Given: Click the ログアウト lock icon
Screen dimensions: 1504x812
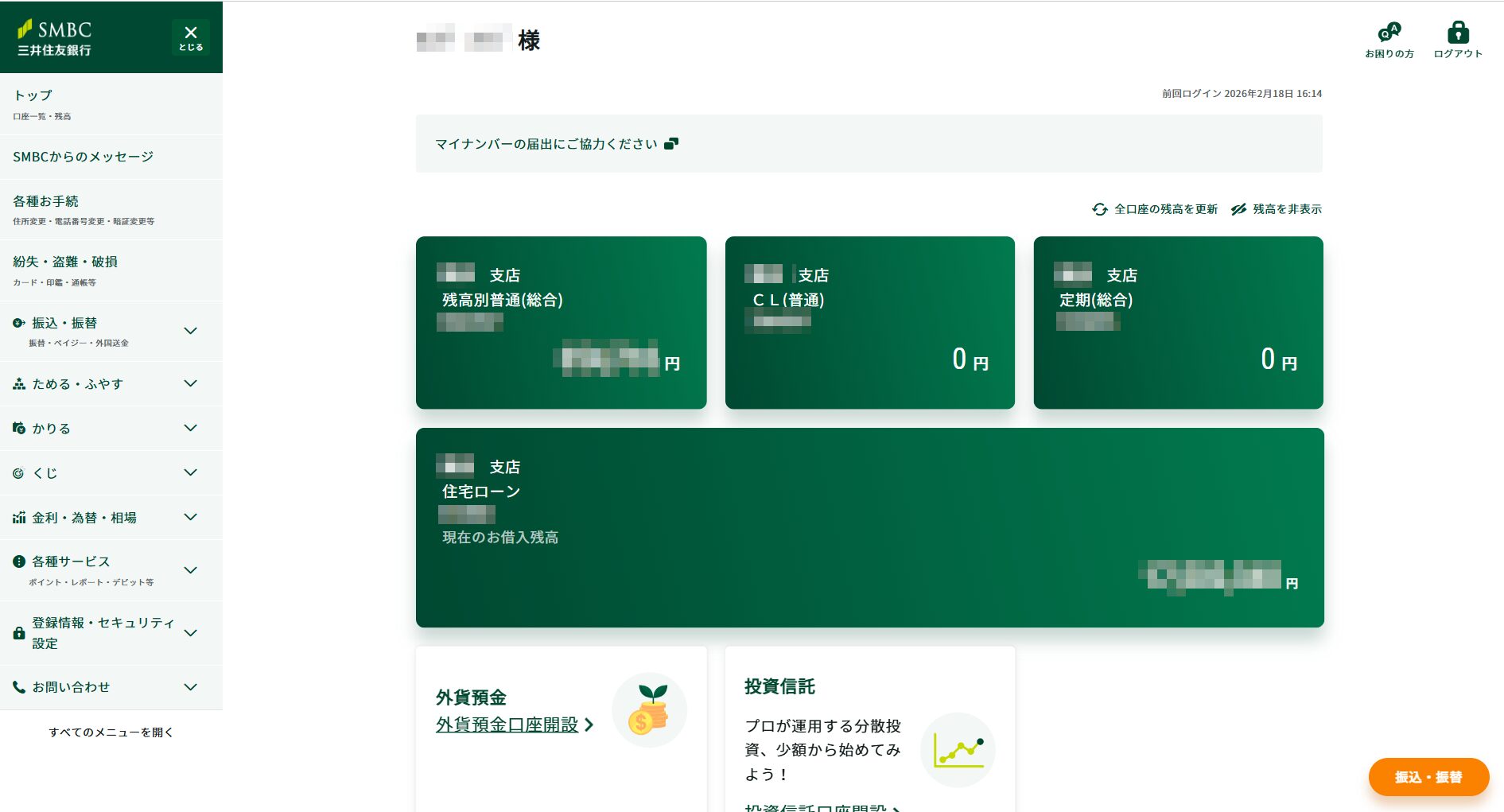Looking at the screenshot, I should point(1457,33).
